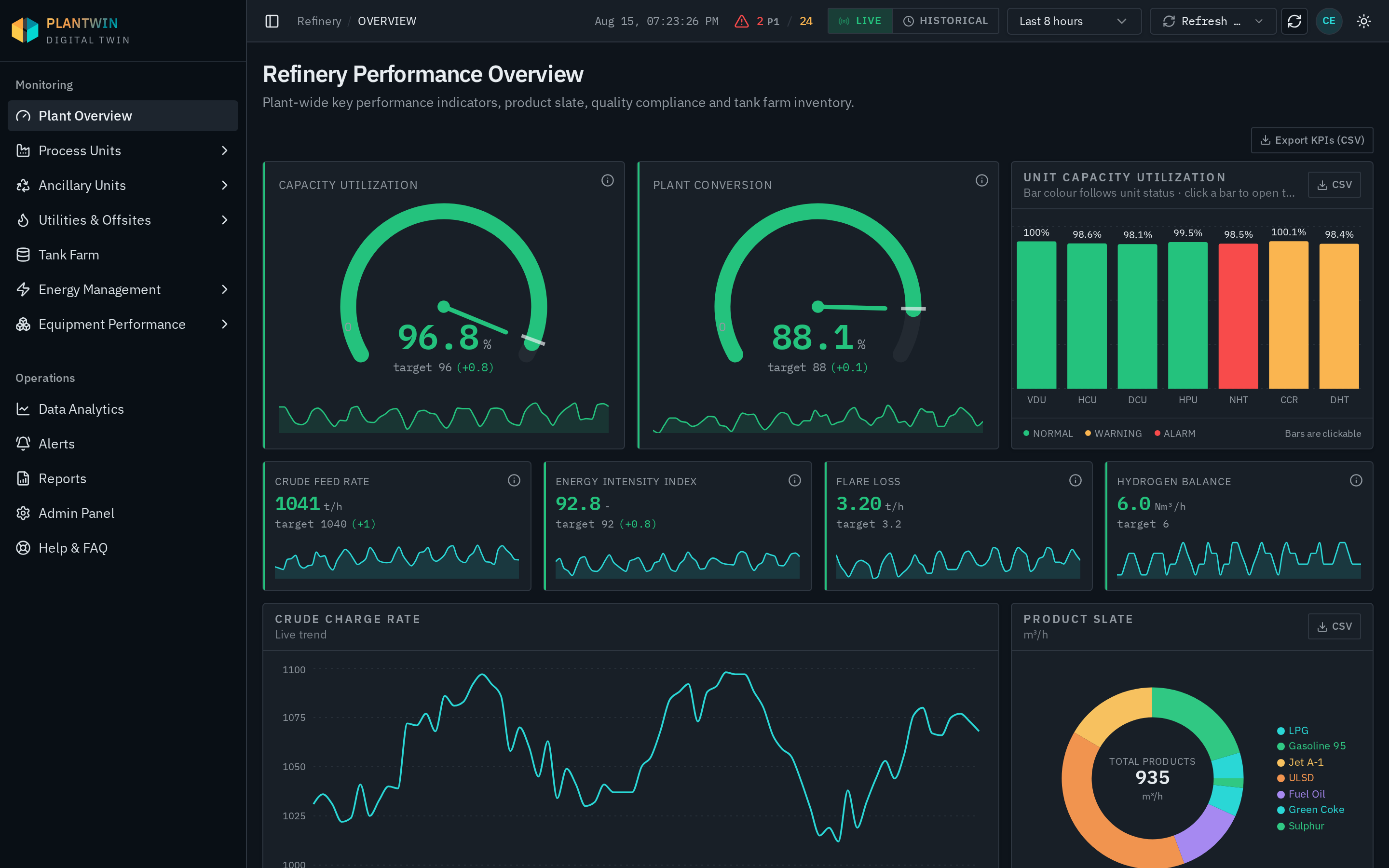
Task: Switch to LIVE mode
Action: tap(860, 21)
